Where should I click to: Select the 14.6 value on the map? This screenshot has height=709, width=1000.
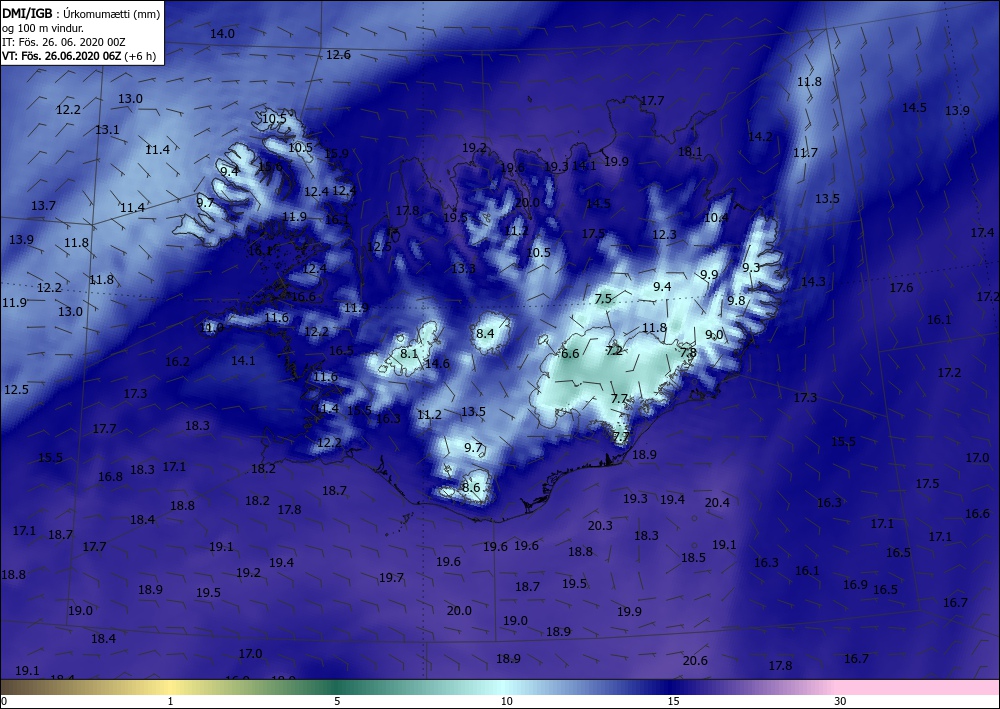pos(437,363)
